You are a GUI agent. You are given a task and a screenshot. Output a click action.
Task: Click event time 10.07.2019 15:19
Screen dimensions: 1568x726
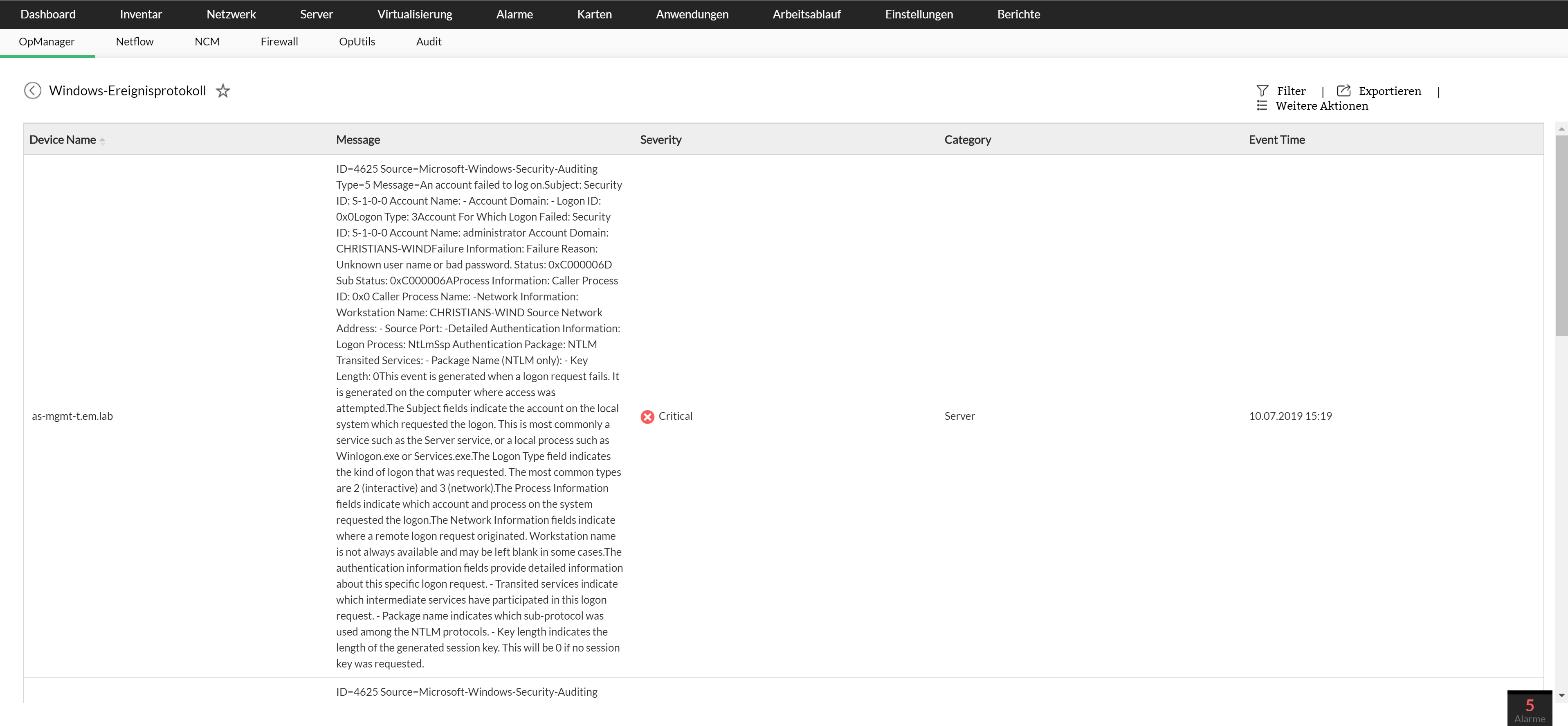tap(1290, 417)
